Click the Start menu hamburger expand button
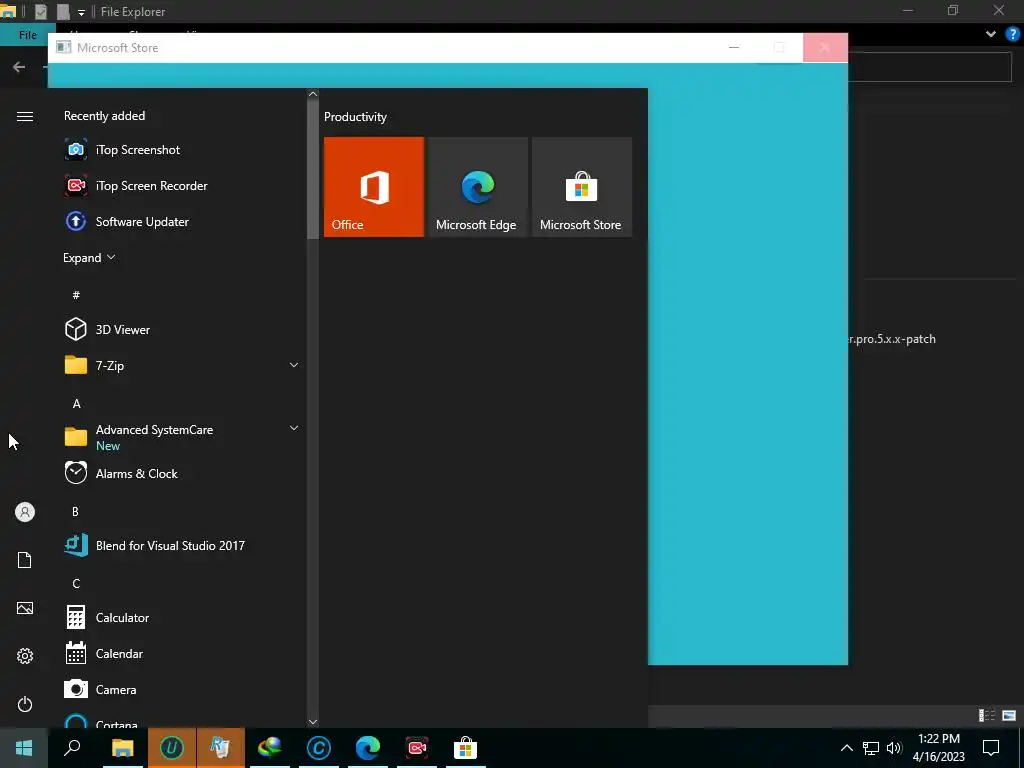Image resolution: width=1024 pixels, height=768 pixels. pyautogui.click(x=25, y=116)
